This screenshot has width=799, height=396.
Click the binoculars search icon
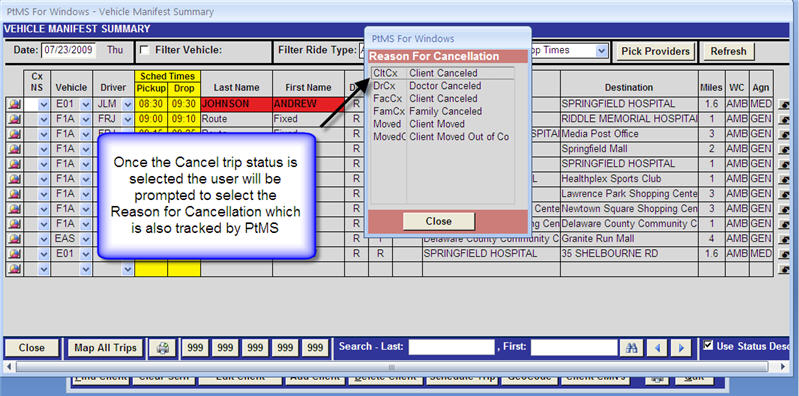(632, 348)
